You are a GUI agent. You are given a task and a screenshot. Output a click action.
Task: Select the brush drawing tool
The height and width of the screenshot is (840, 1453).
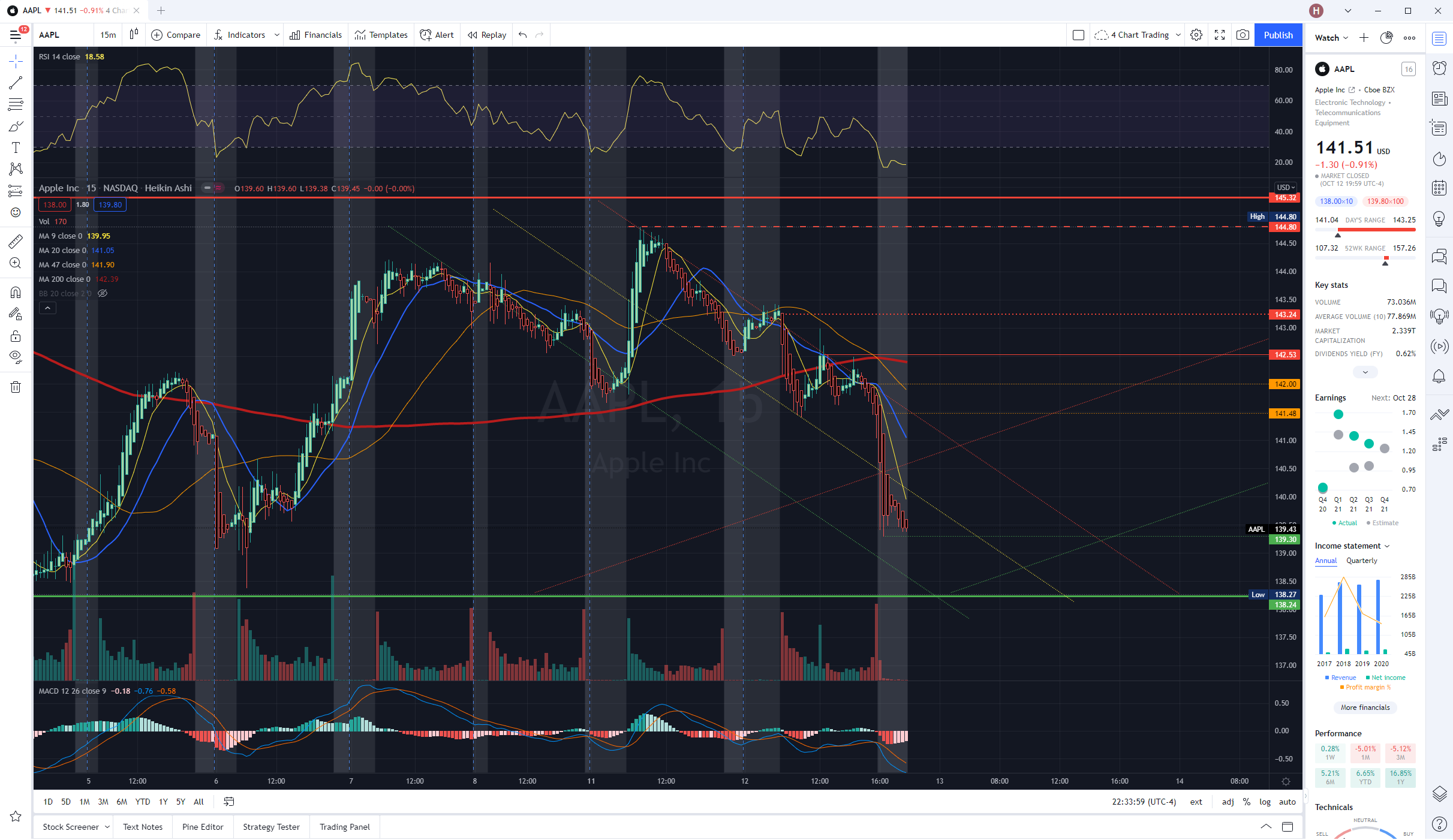(16, 126)
